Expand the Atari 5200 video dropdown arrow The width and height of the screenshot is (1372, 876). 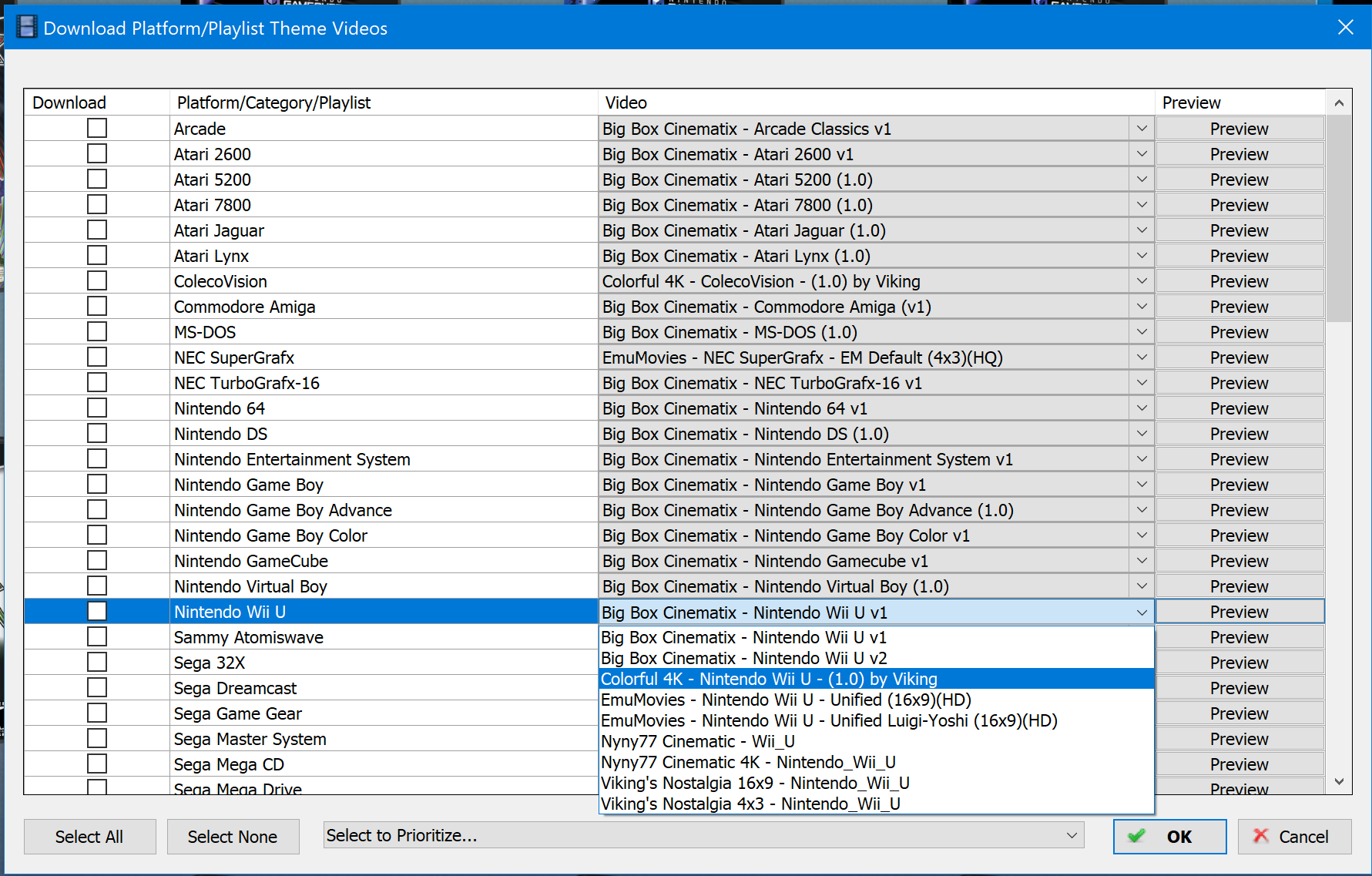point(1142,180)
